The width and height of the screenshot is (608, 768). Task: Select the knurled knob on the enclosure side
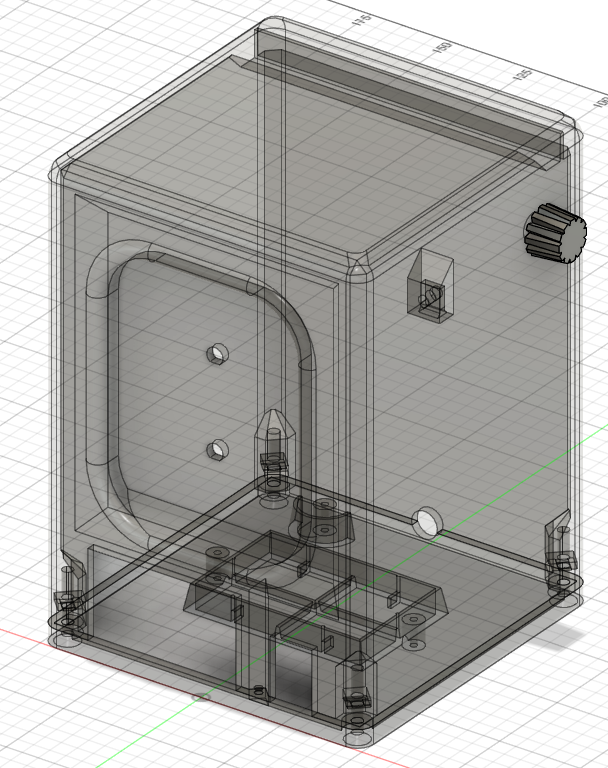(x=556, y=234)
